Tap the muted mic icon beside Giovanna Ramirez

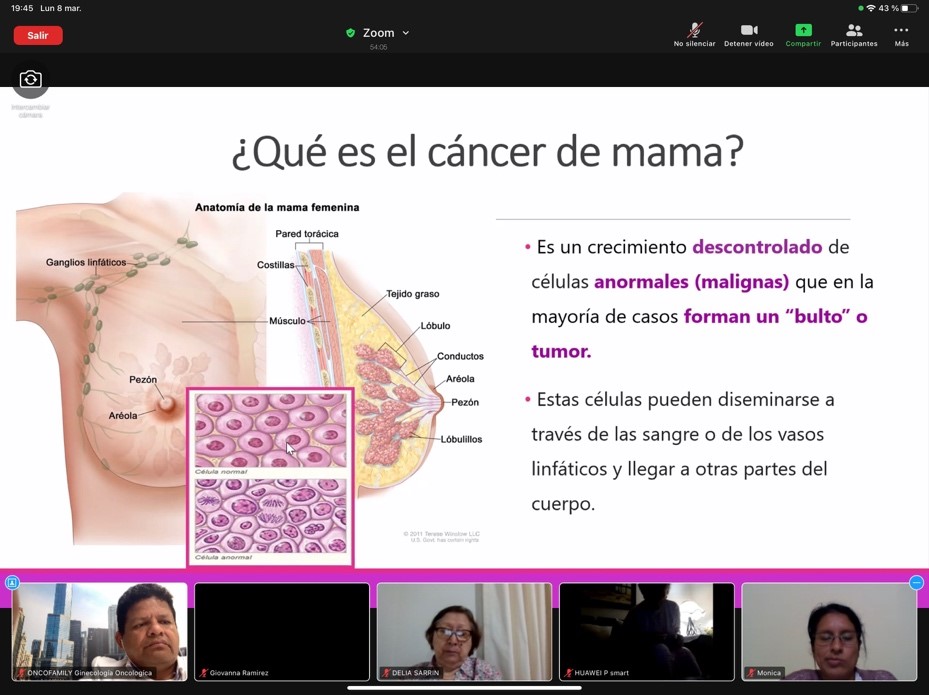point(203,673)
